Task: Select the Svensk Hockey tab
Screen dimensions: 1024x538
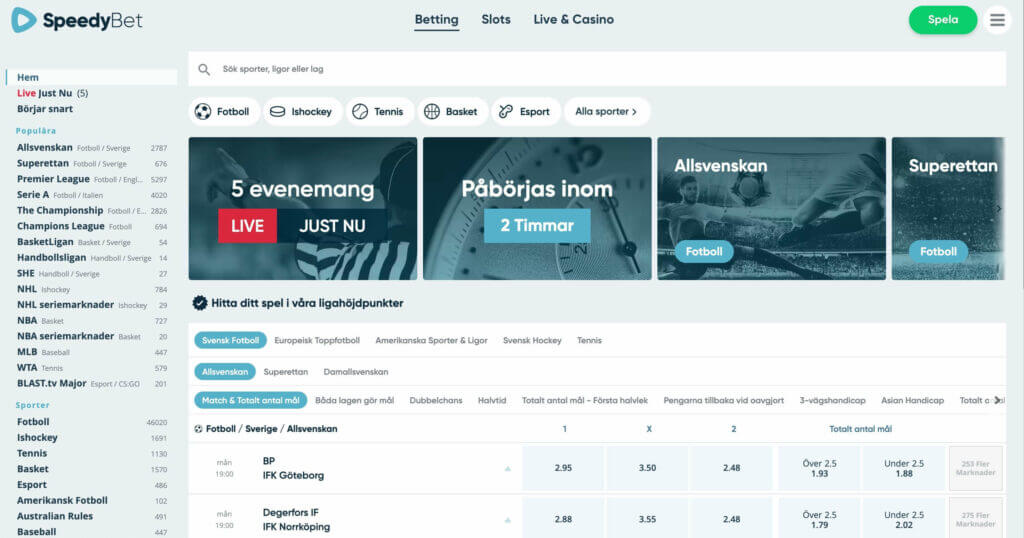Action: click(x=532, y=340)
